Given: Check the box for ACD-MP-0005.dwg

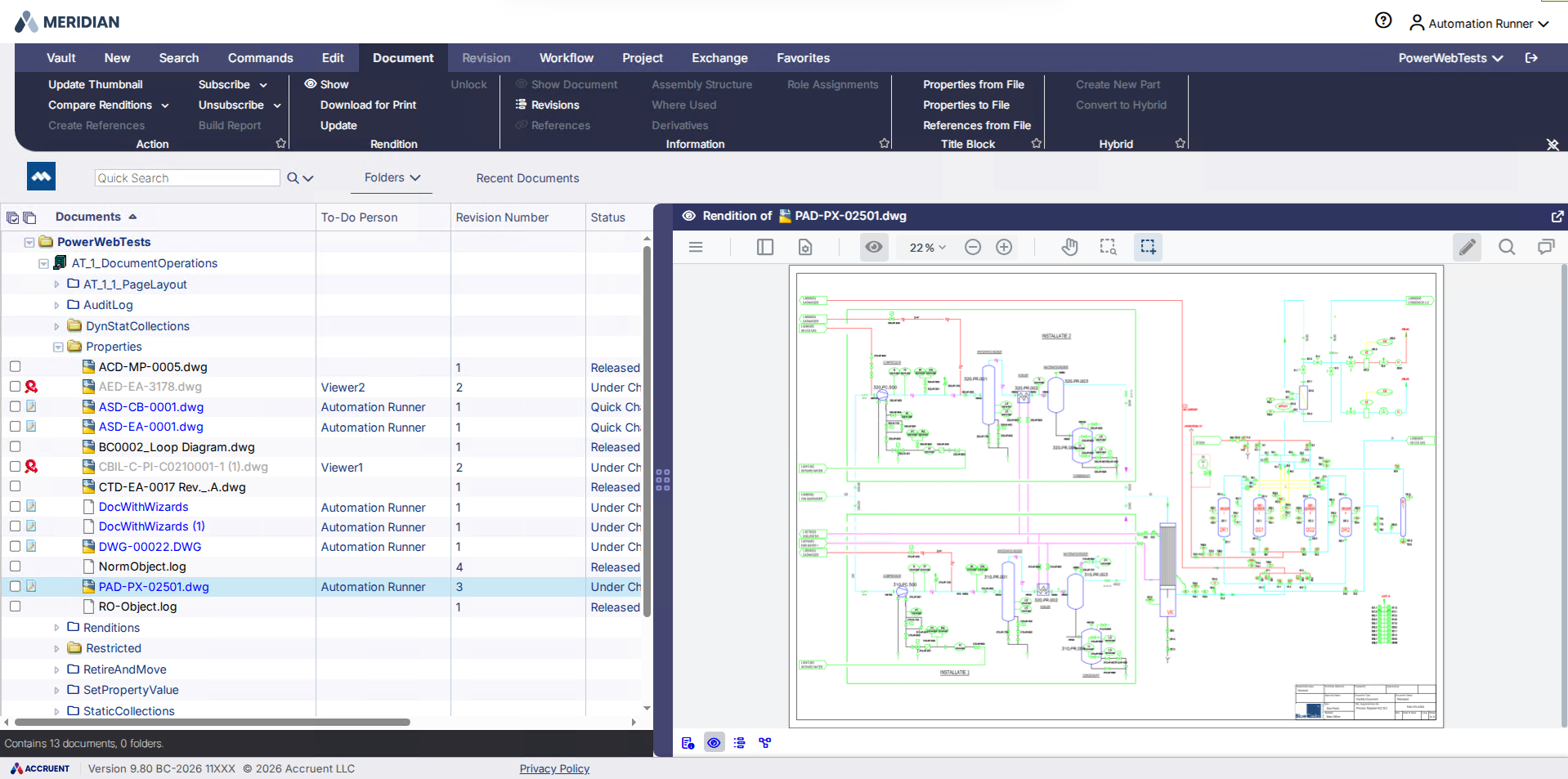Looking at the screenshot, I should (15, 367).
